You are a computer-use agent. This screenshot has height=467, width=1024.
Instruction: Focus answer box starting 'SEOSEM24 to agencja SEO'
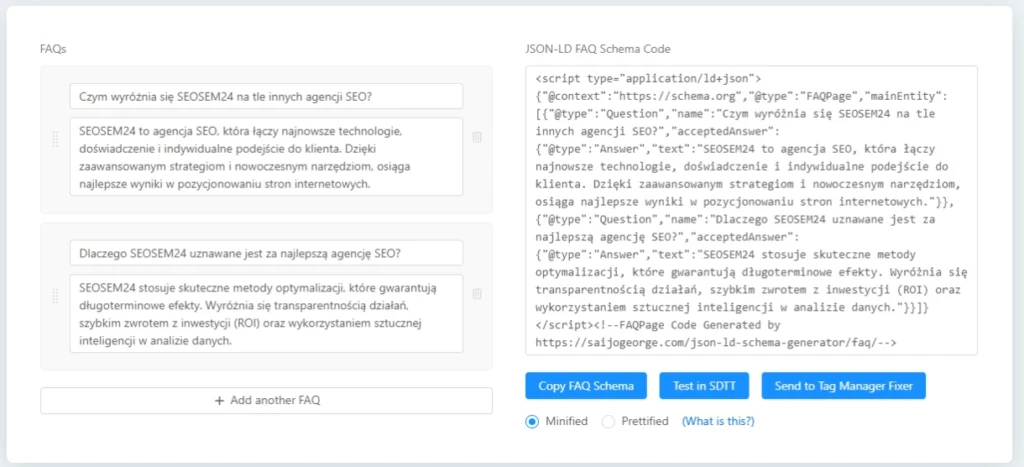[266, 157]
